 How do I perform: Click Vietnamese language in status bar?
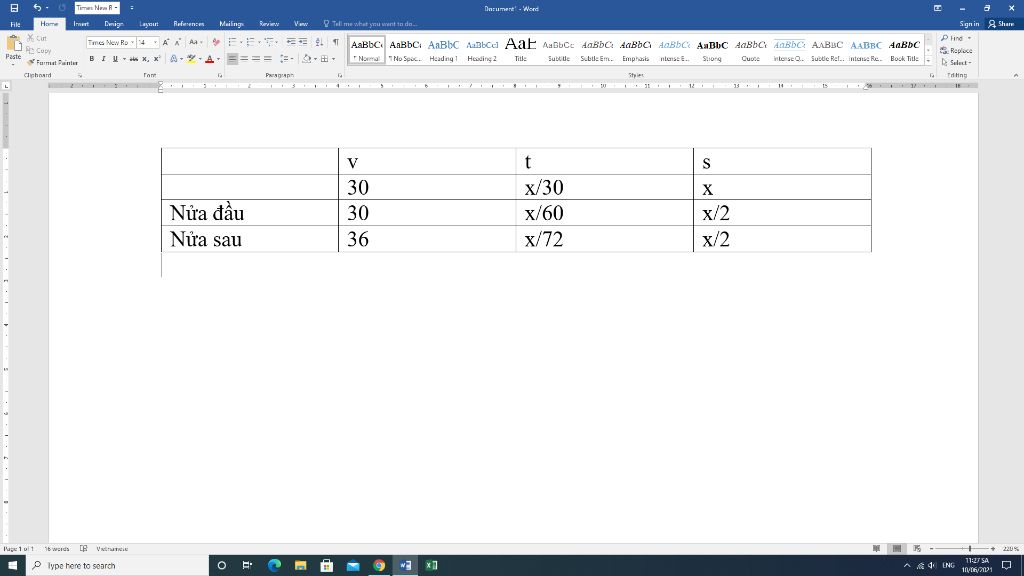coord(112,549)
